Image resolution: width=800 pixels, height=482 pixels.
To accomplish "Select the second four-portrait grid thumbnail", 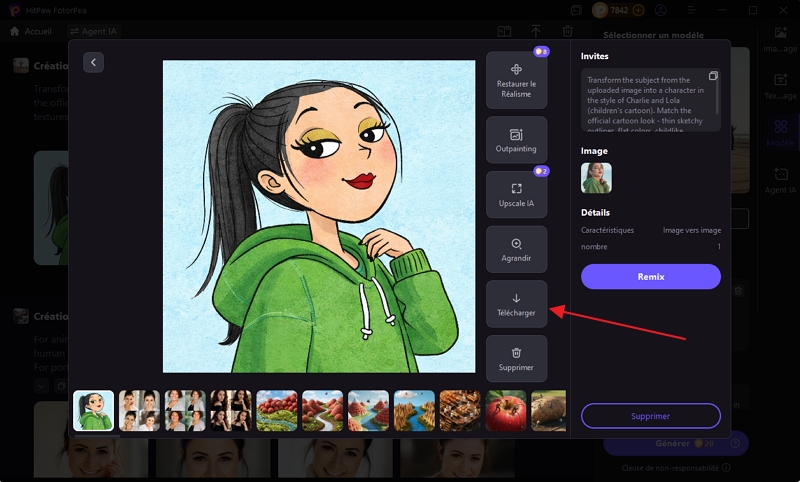I will 185,411.
